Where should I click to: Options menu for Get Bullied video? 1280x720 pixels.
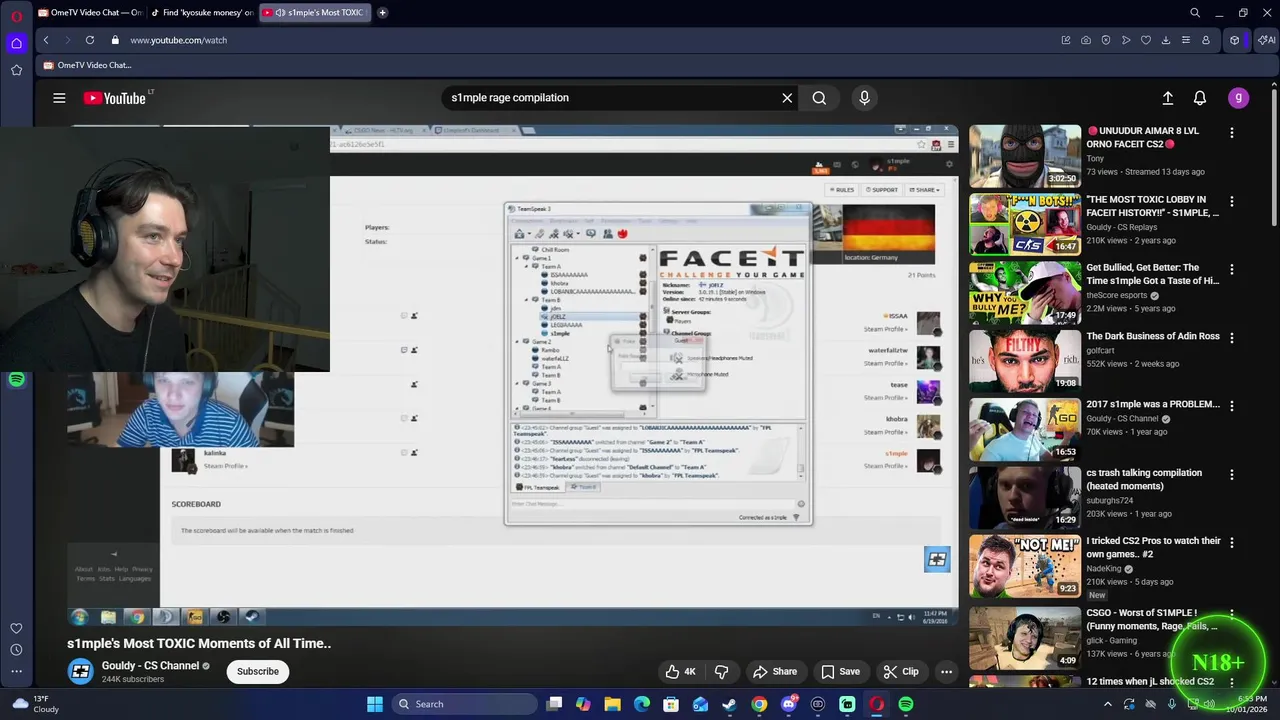coord(1232,269)
